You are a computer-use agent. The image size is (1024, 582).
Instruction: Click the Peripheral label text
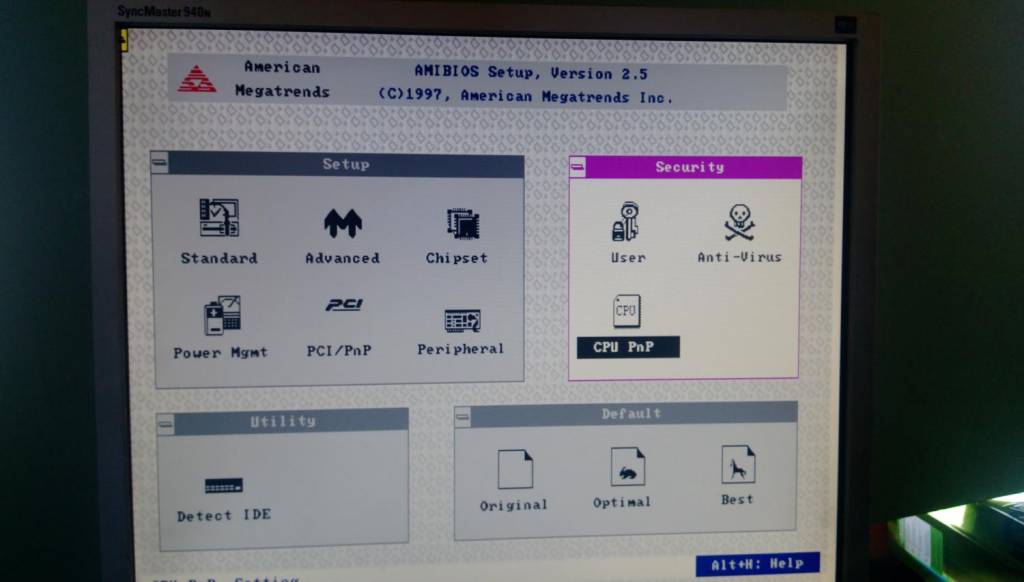pyautogui.click(x=460, y=349)
